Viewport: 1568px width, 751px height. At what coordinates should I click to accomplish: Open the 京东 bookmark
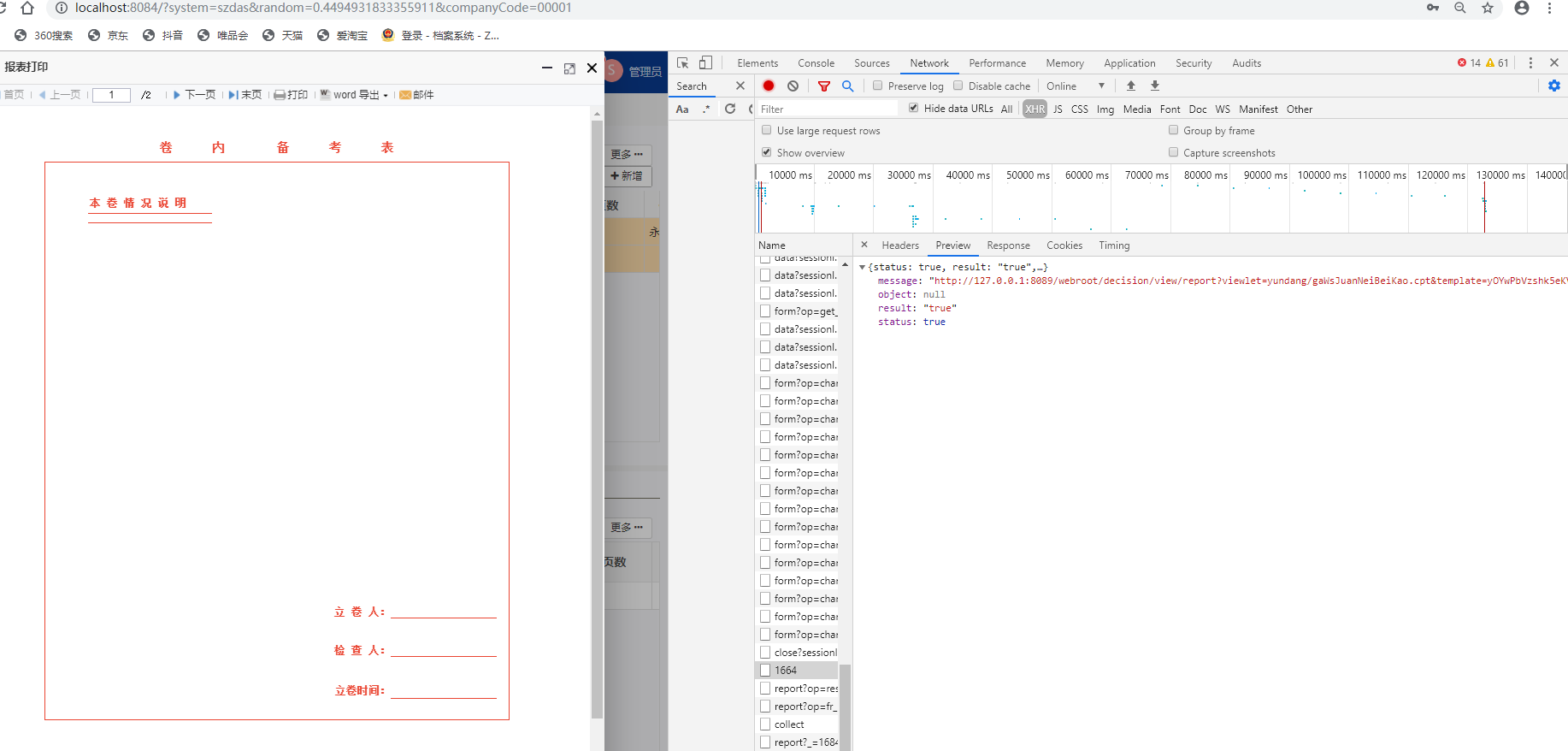click(x=108, y=36)
